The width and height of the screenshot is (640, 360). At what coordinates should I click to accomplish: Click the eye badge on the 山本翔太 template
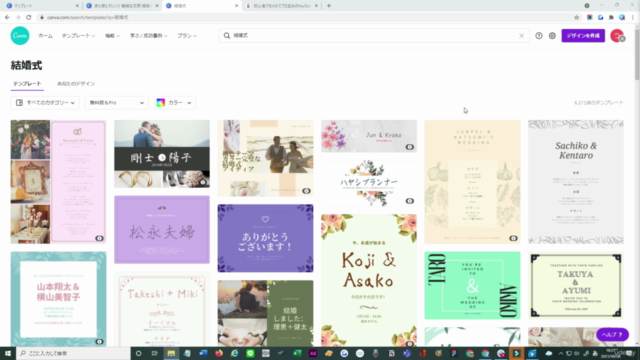tap(99, 342)
